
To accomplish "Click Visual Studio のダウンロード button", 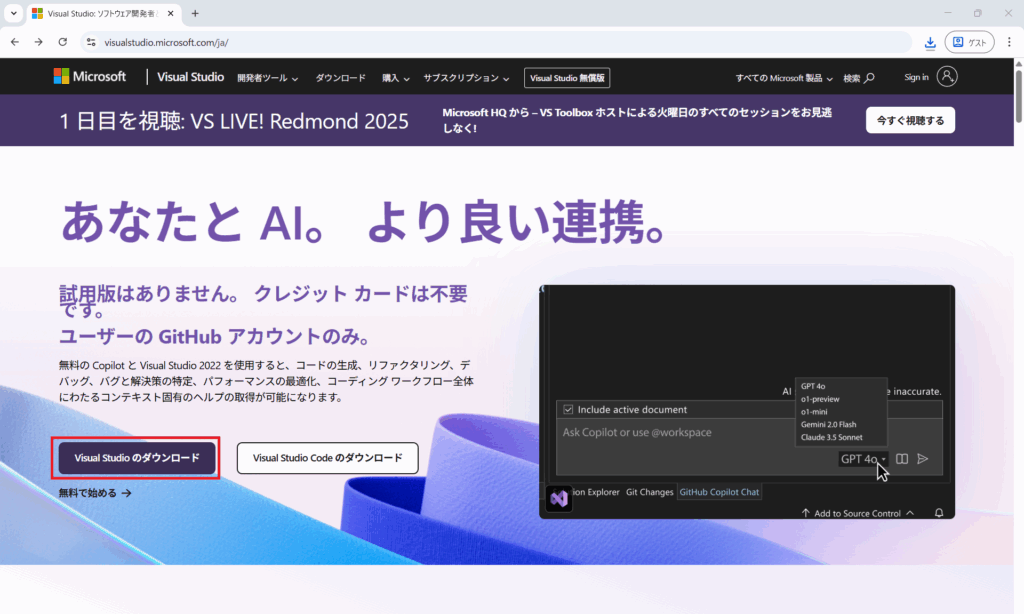I will coord(136,458).
